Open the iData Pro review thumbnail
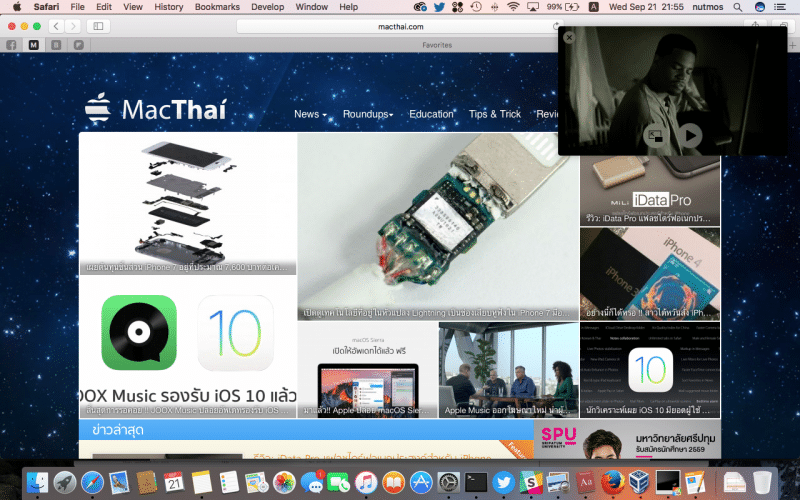This screenshot has width=800, height=500. 650,191
